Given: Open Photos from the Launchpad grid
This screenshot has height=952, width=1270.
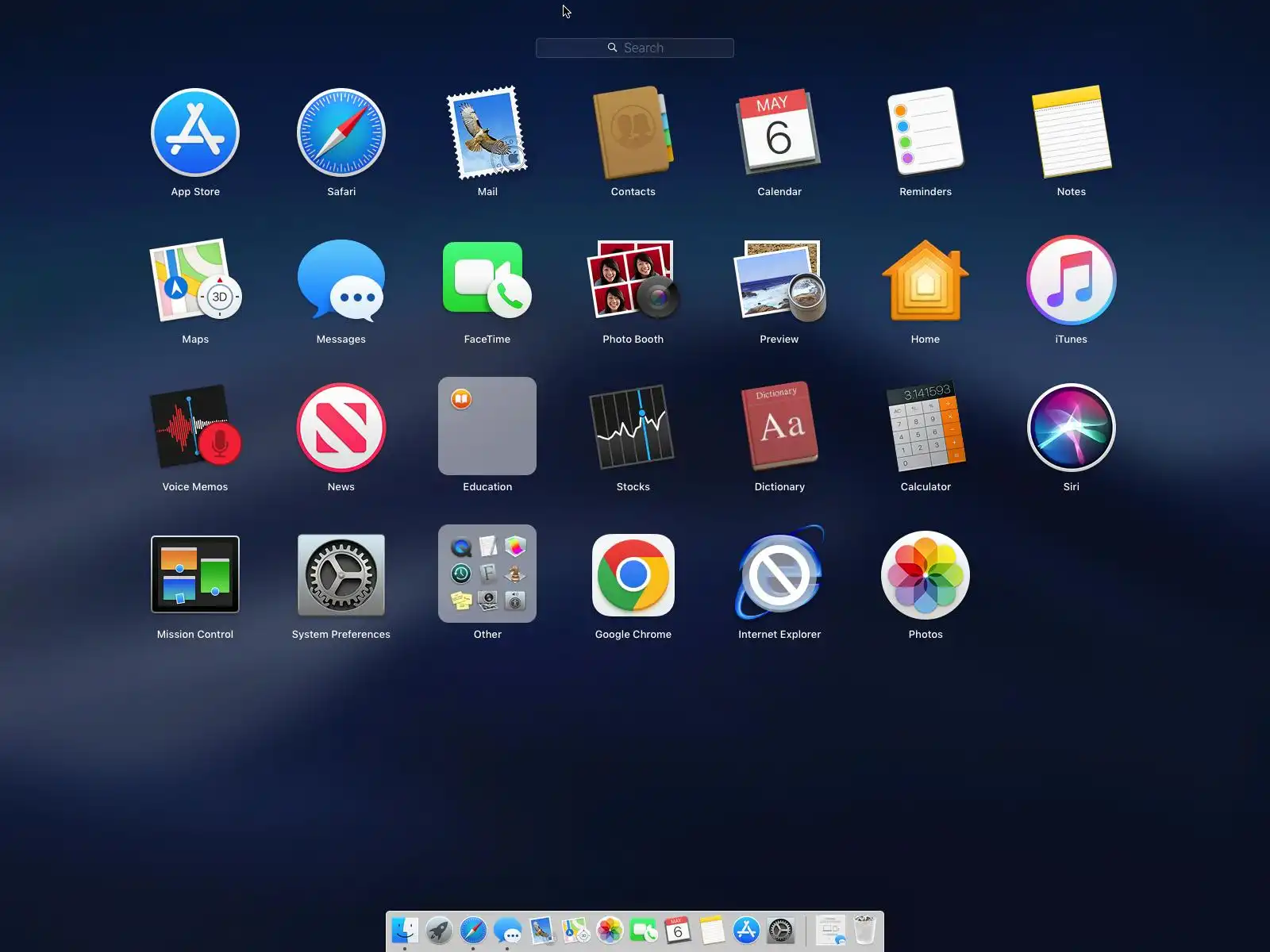Looking at the screenshot, I should [x=926, y=575].
